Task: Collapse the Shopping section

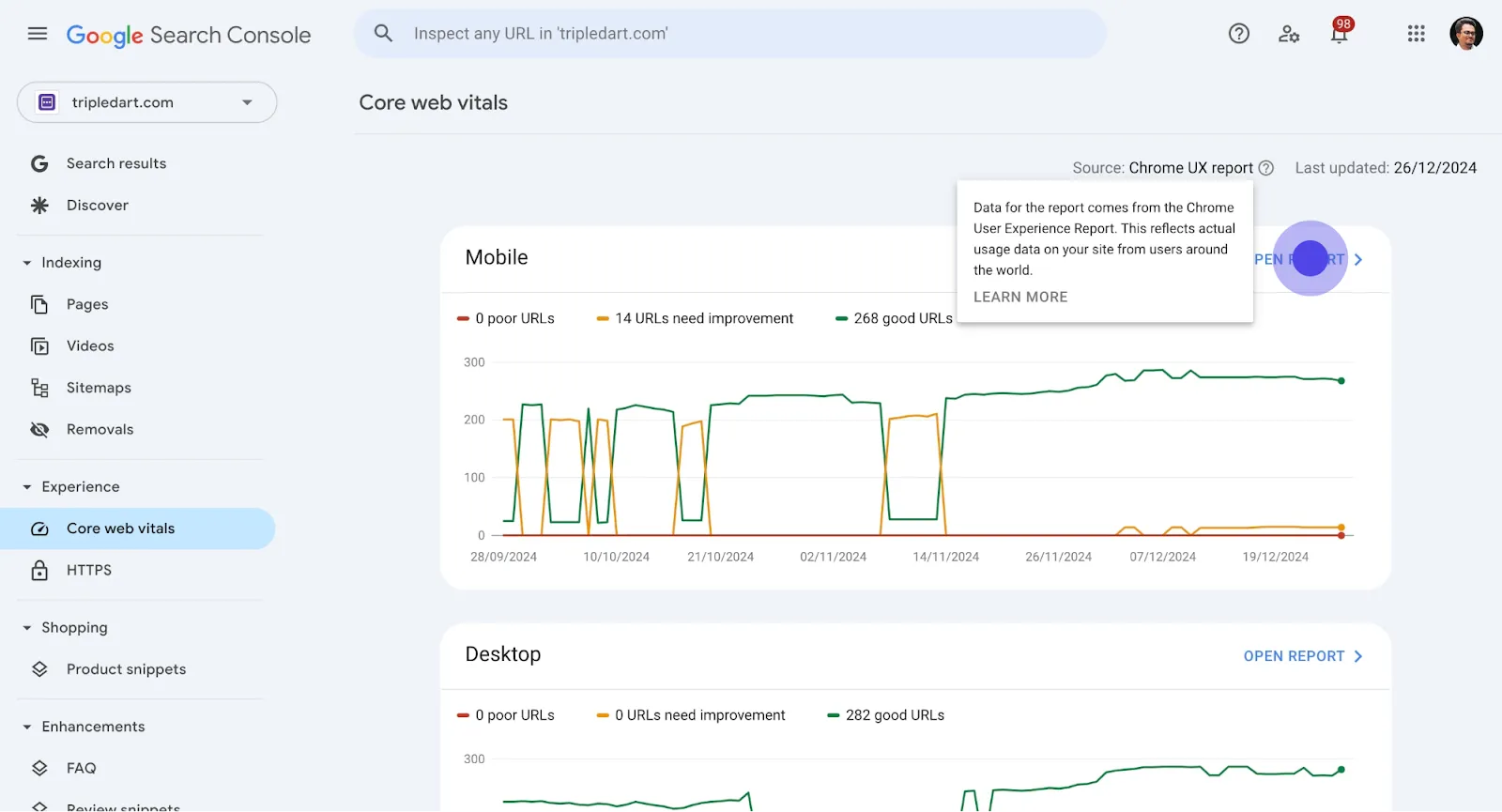Action: [x=27, y=628]
